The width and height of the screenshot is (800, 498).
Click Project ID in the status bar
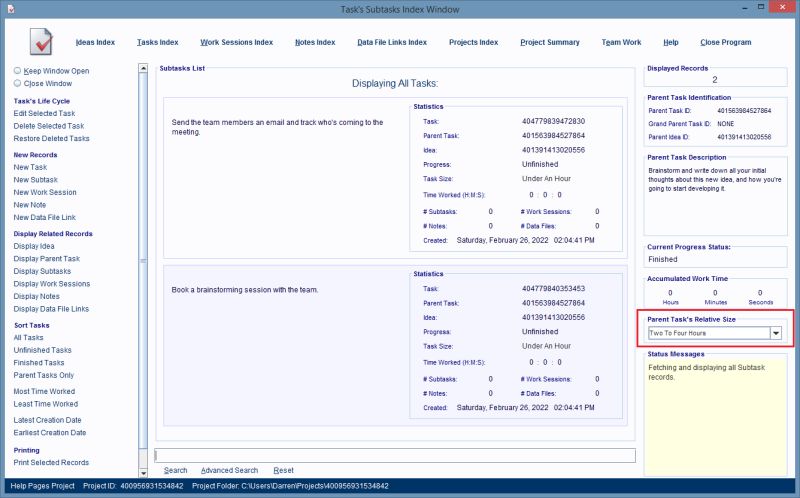click(x=133, y=486)
